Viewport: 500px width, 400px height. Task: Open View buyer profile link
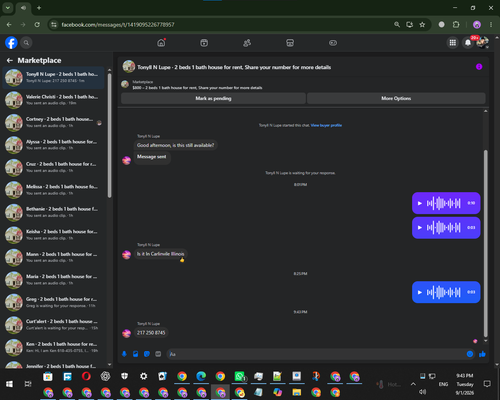pos(326,125)
